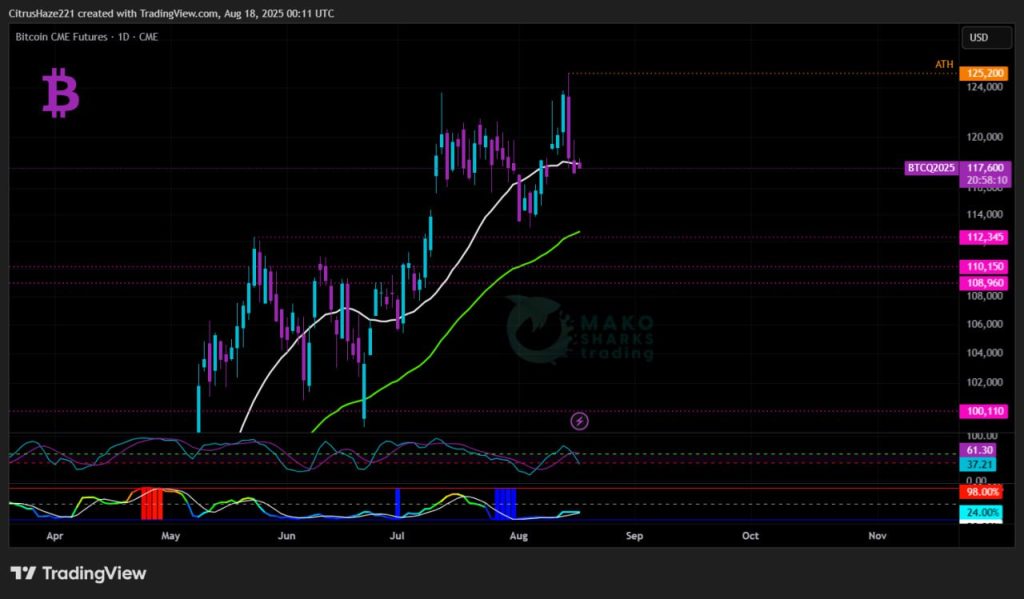Image resolution: width=1024 pixels, height=599 pixels.
Task: Click the red histogram bars in lower indicator
Action: (151, 503)
